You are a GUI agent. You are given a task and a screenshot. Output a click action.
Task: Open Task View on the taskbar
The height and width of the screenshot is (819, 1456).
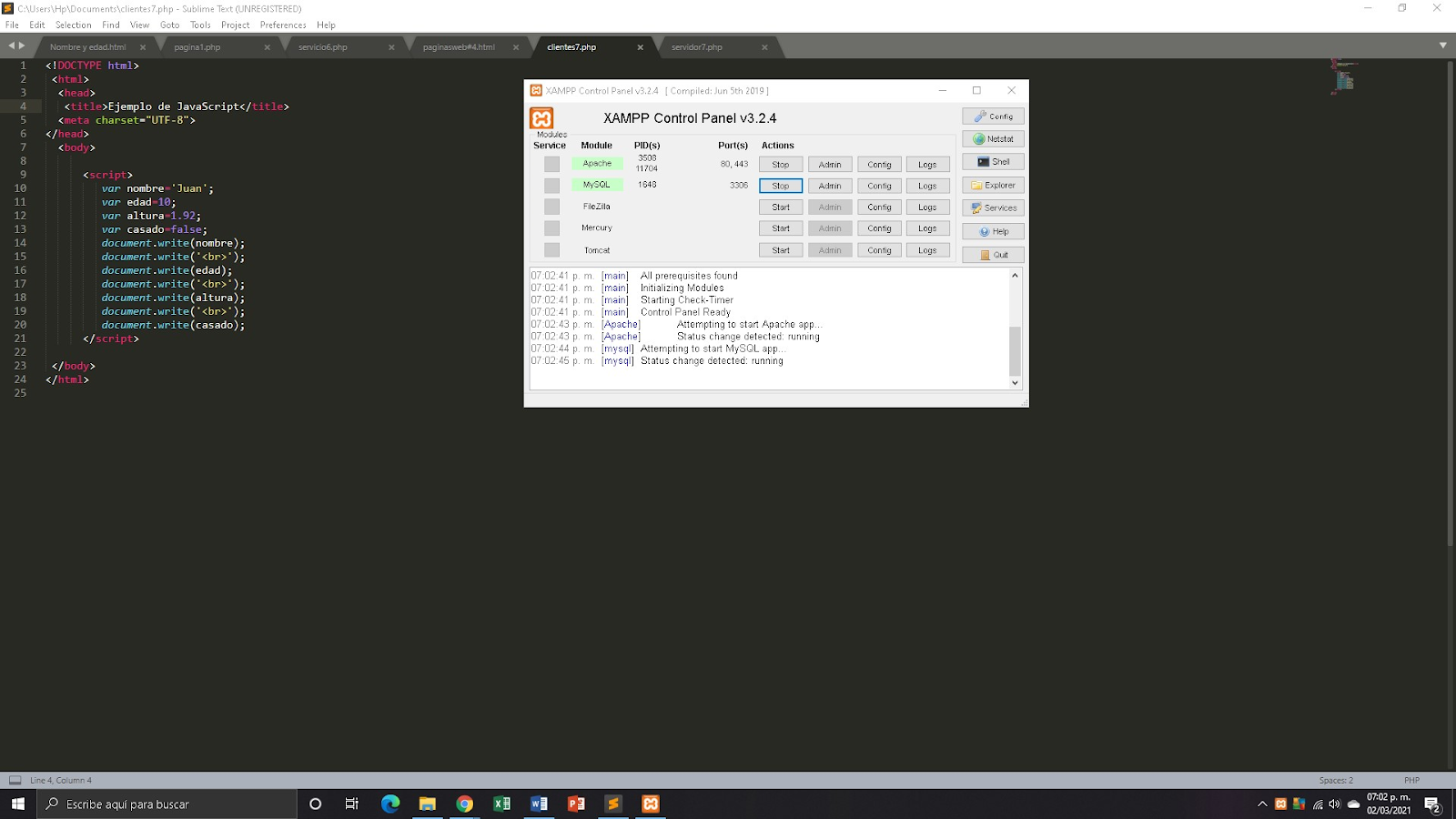[352, 804]
